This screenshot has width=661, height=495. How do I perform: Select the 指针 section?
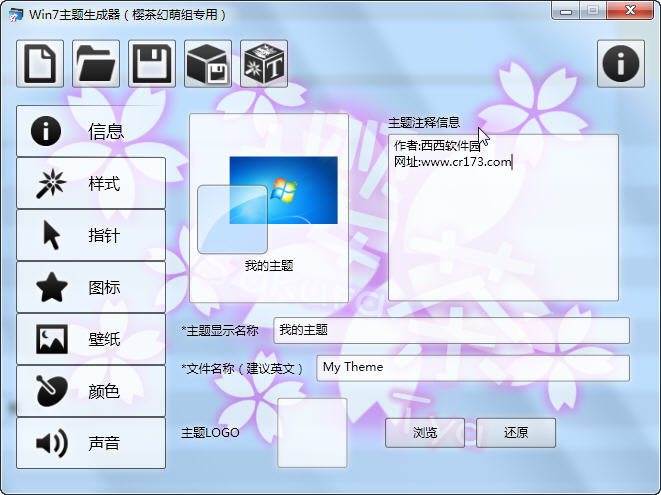point(91,235)
